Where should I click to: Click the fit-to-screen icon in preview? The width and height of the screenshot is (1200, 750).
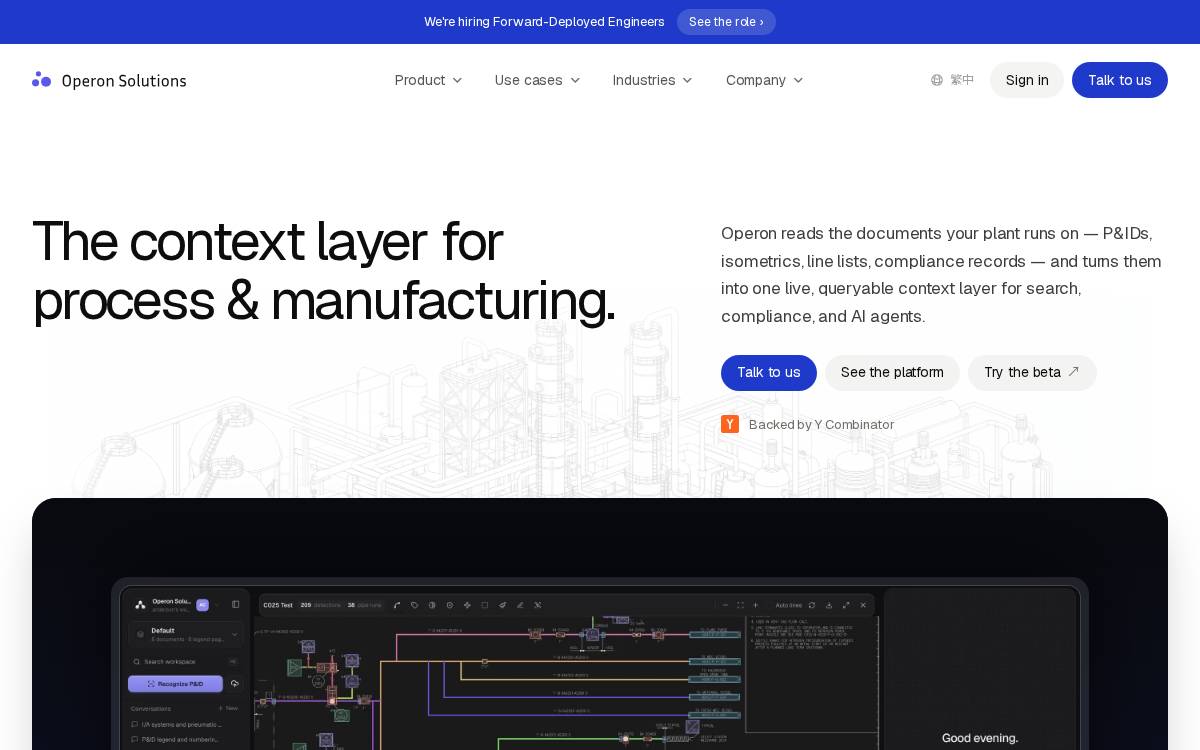(740, 605)
